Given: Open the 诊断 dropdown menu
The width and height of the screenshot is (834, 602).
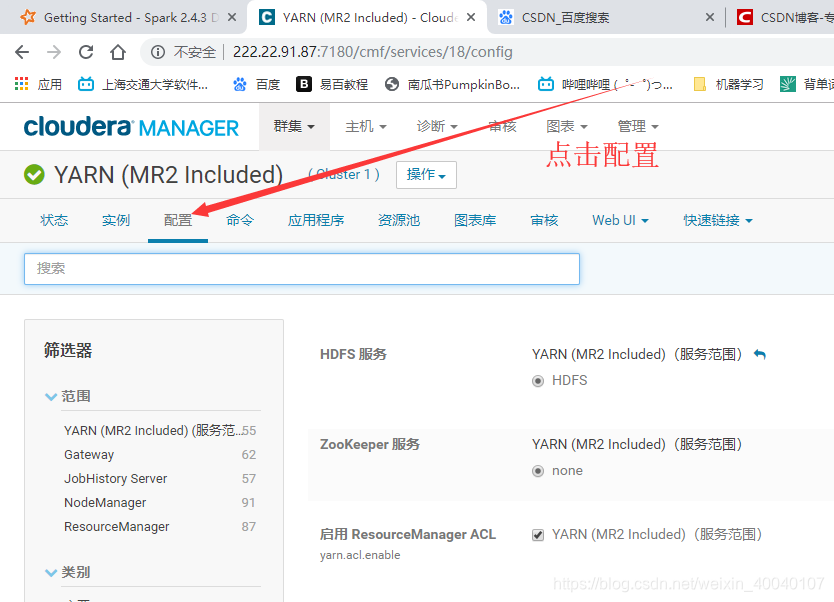Looking at the screenshot, I should tap(437, 127).
